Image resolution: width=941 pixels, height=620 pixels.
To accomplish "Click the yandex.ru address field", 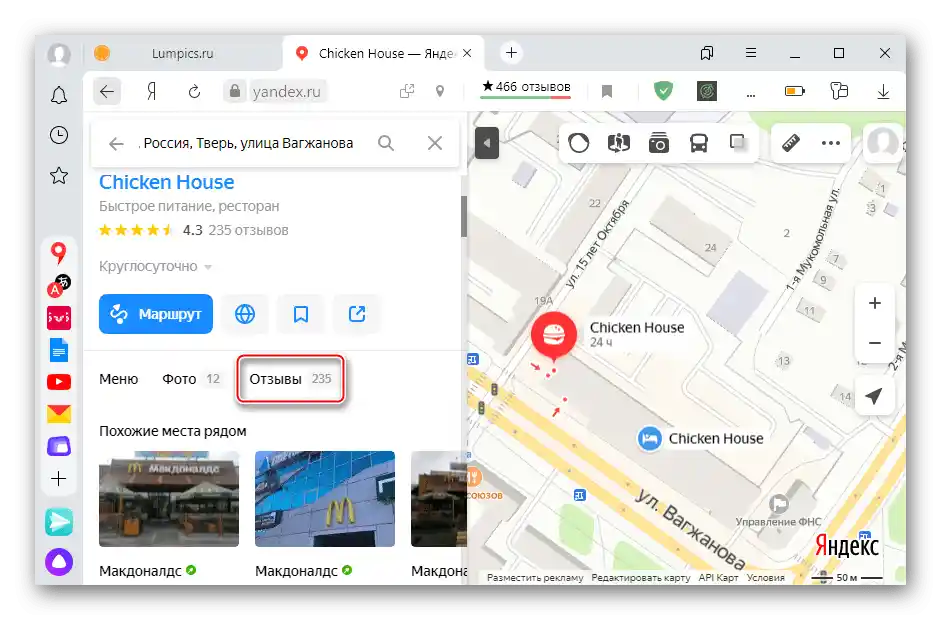I will (x=287, y=91).
